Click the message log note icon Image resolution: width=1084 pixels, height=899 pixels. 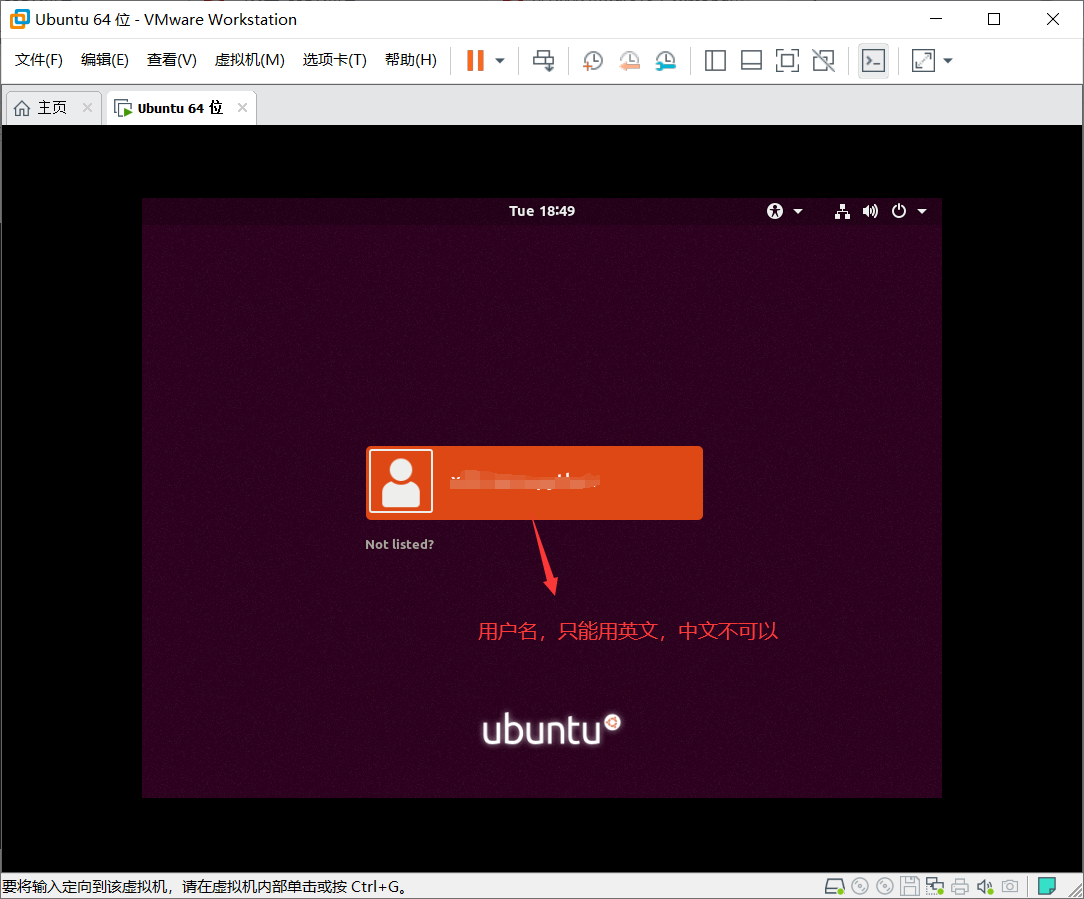point(1047,886)
